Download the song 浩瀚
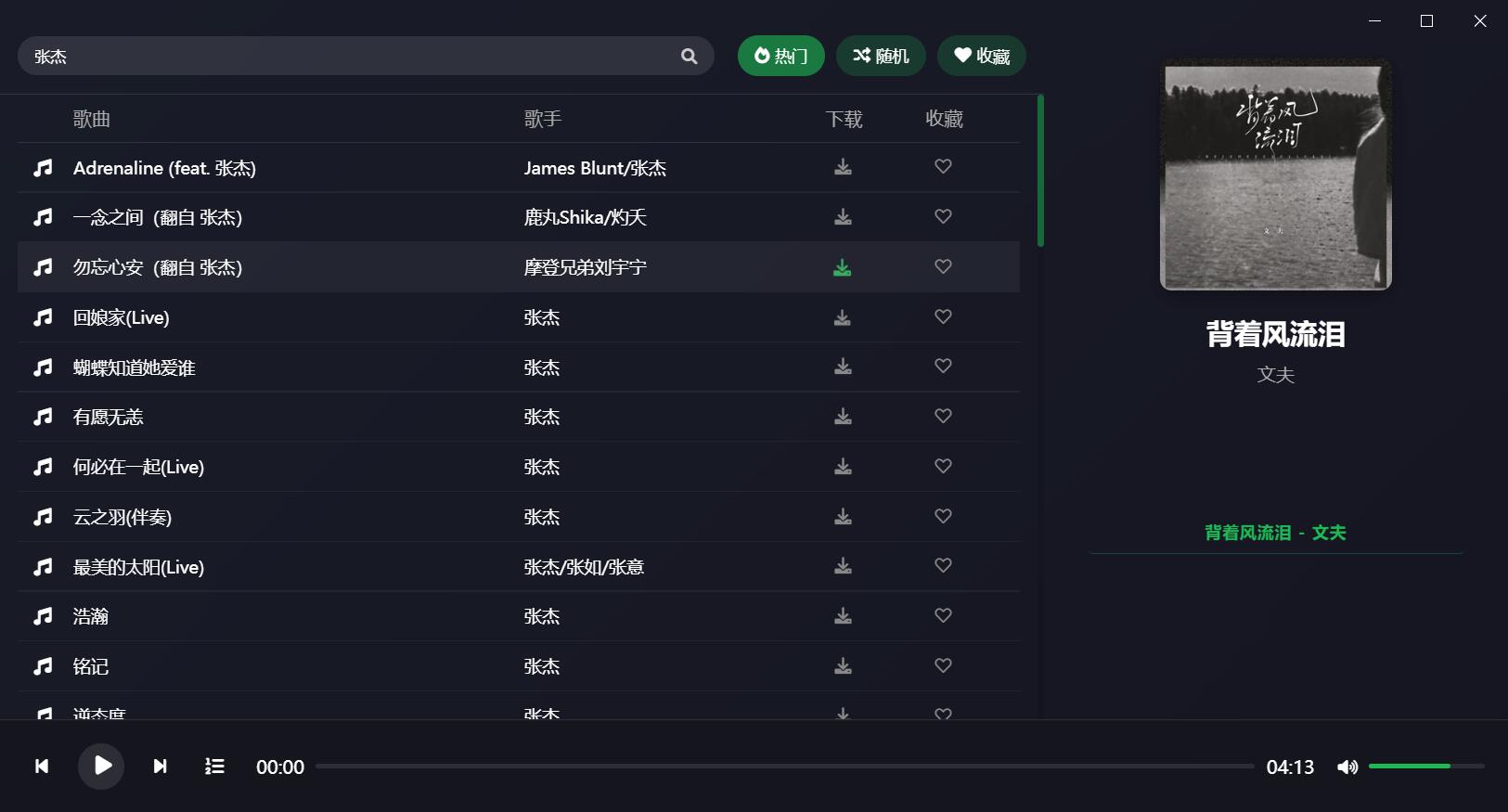Screen dimensions: 1508x812 click(x=843, y=616)
